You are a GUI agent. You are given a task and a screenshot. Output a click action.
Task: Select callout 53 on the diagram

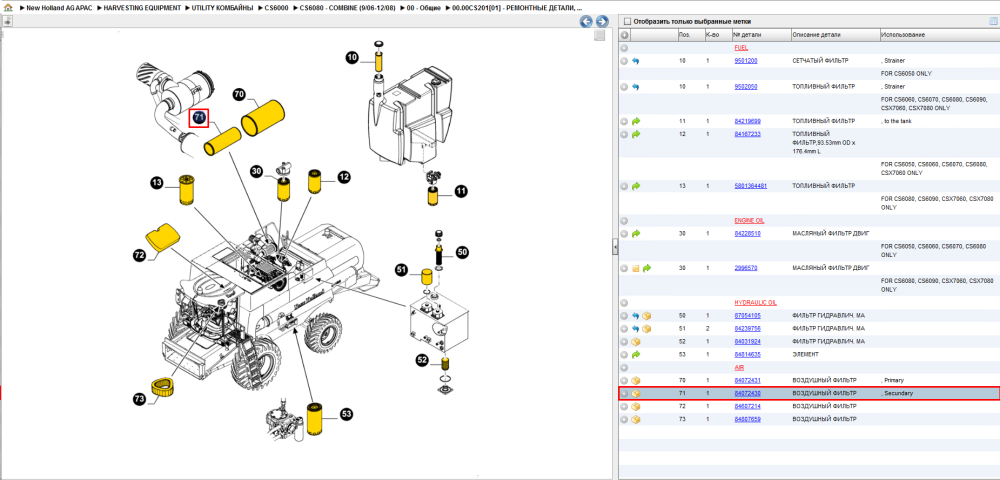pos(346,415)
